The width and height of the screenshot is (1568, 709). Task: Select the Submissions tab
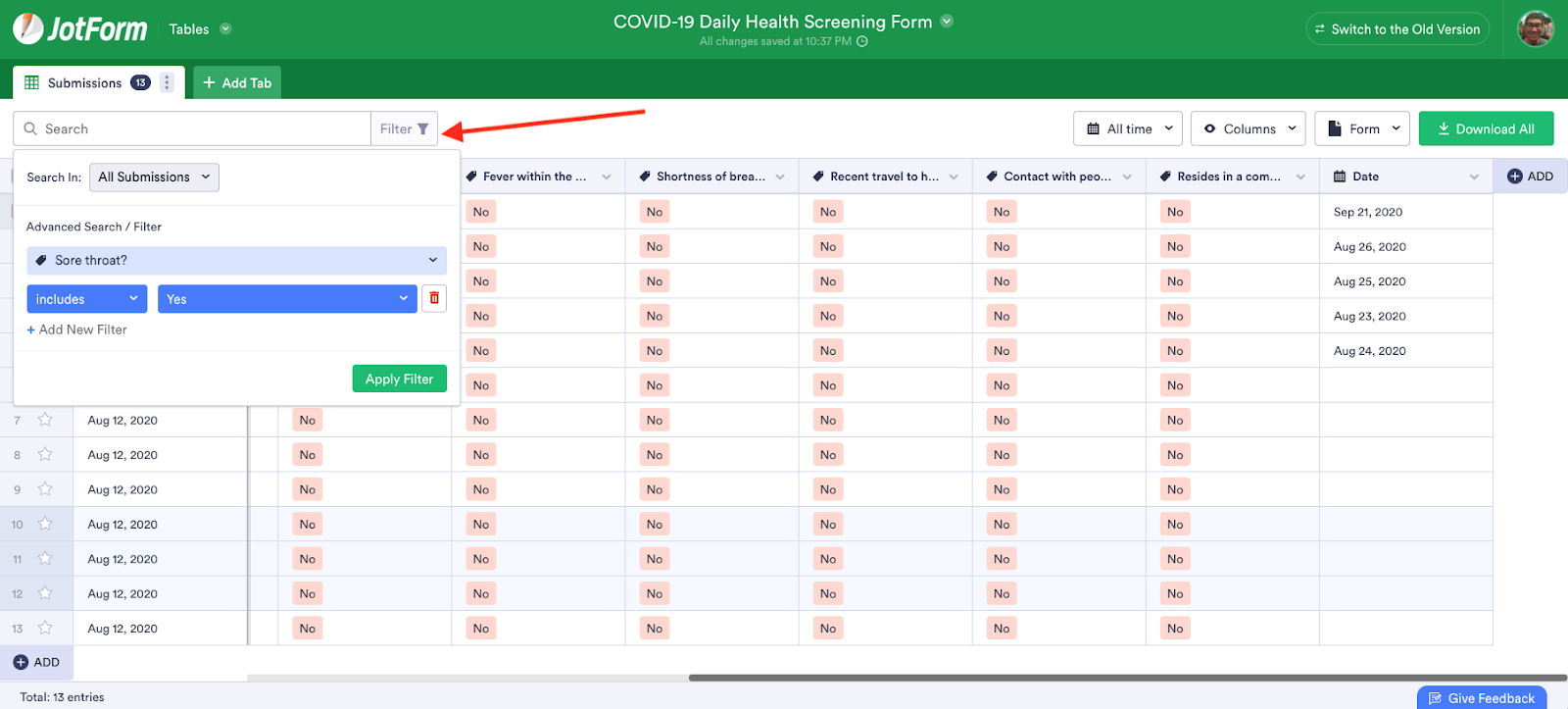(84, 83)
